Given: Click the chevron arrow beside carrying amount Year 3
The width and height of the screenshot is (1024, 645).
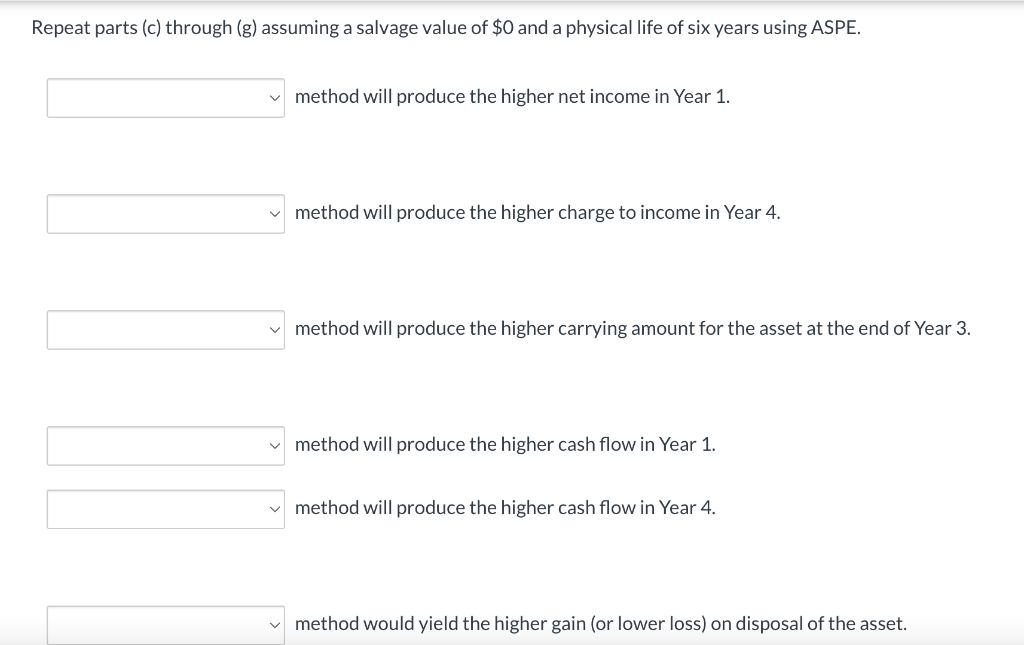Looking at the screenshot, I should [275, 330].
